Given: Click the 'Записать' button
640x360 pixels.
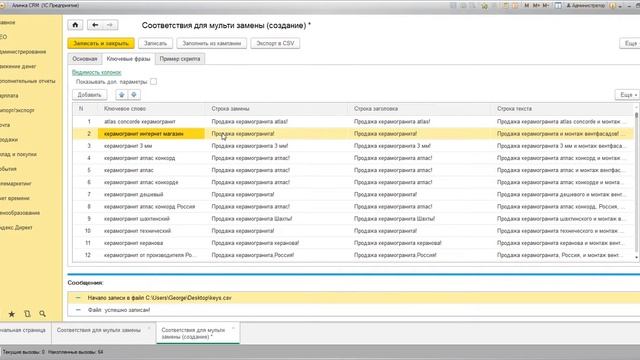Looking at the screenshot, I should pyautogui.click(x=155, y=43).
